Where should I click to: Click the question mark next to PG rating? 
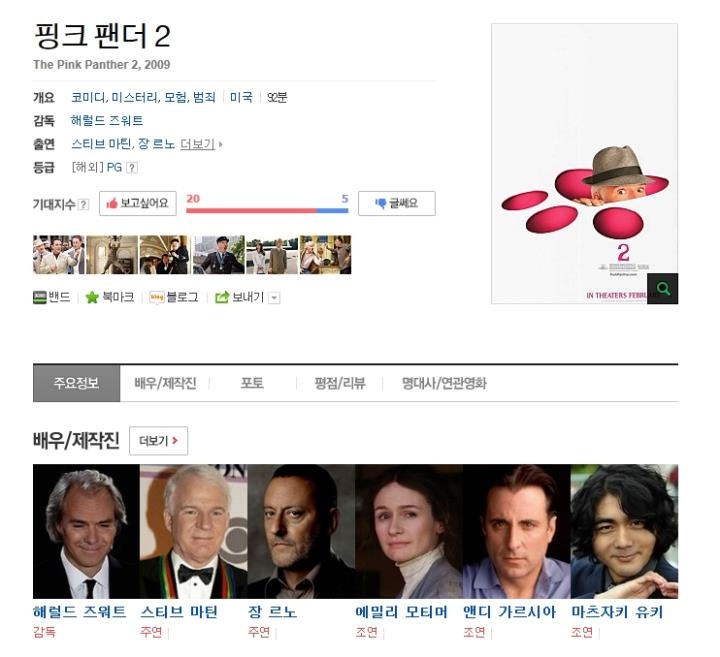(132, 168)
